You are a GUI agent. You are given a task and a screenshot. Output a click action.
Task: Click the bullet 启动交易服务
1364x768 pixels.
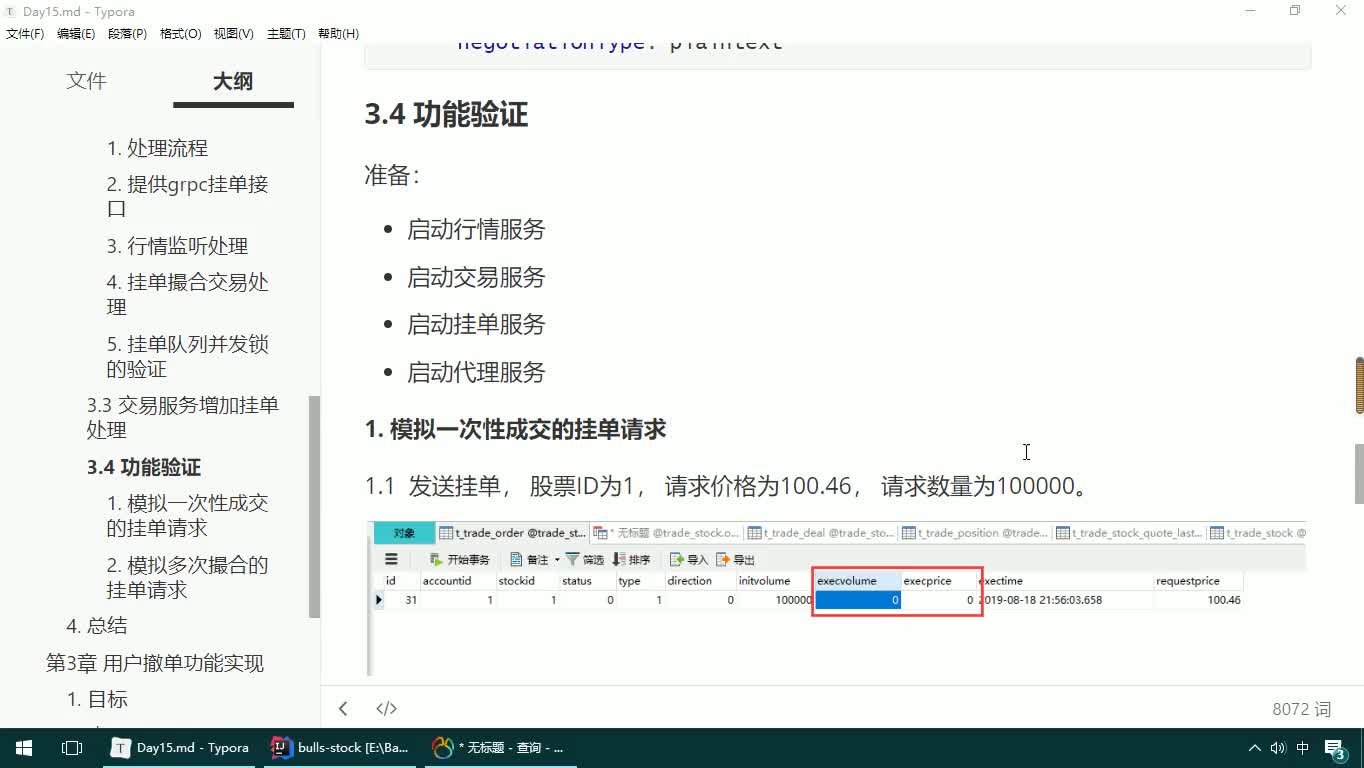pyautogui.click(x=476, y=278)
